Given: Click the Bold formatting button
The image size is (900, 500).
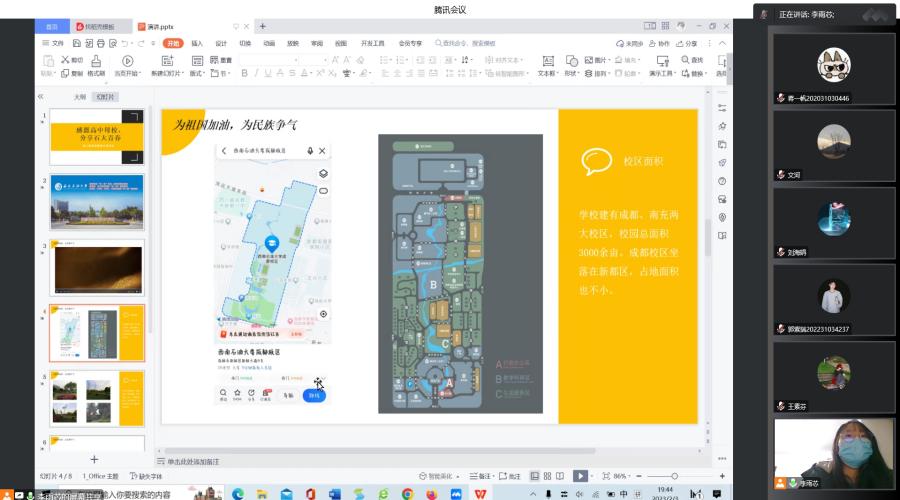Looking at the screenshot, I should point(243,73).
